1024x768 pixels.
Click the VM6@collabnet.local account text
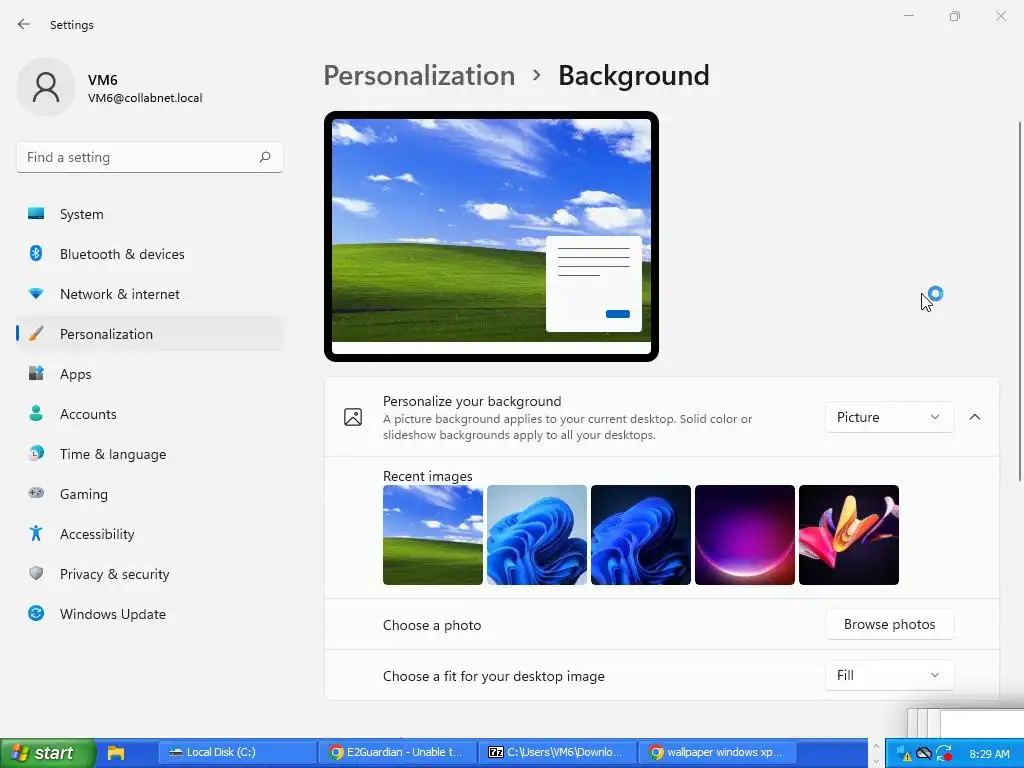[145, 98]
